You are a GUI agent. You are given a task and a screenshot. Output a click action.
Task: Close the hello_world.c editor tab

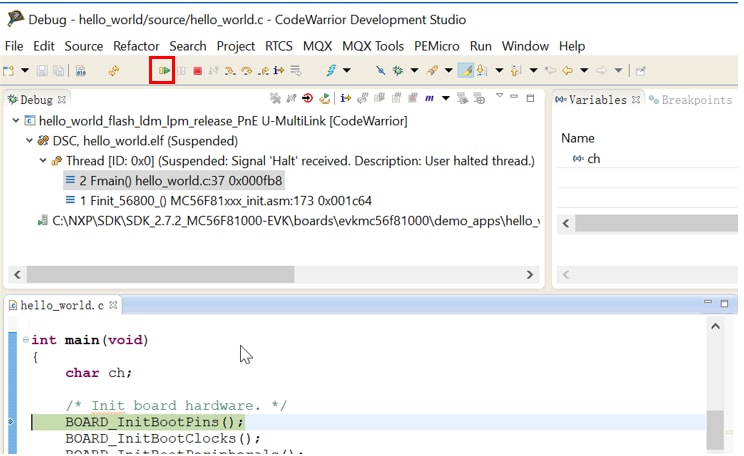click(113, 305)
